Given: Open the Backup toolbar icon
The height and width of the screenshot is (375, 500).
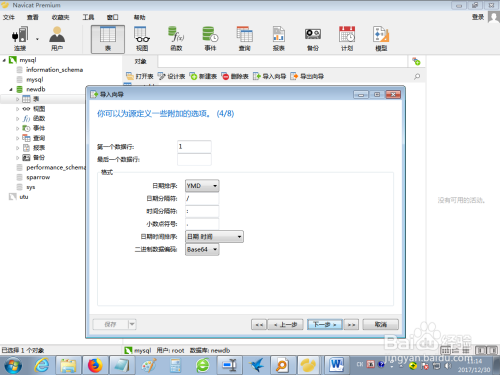Looking at the screenshot, I should tap(313, 39).
